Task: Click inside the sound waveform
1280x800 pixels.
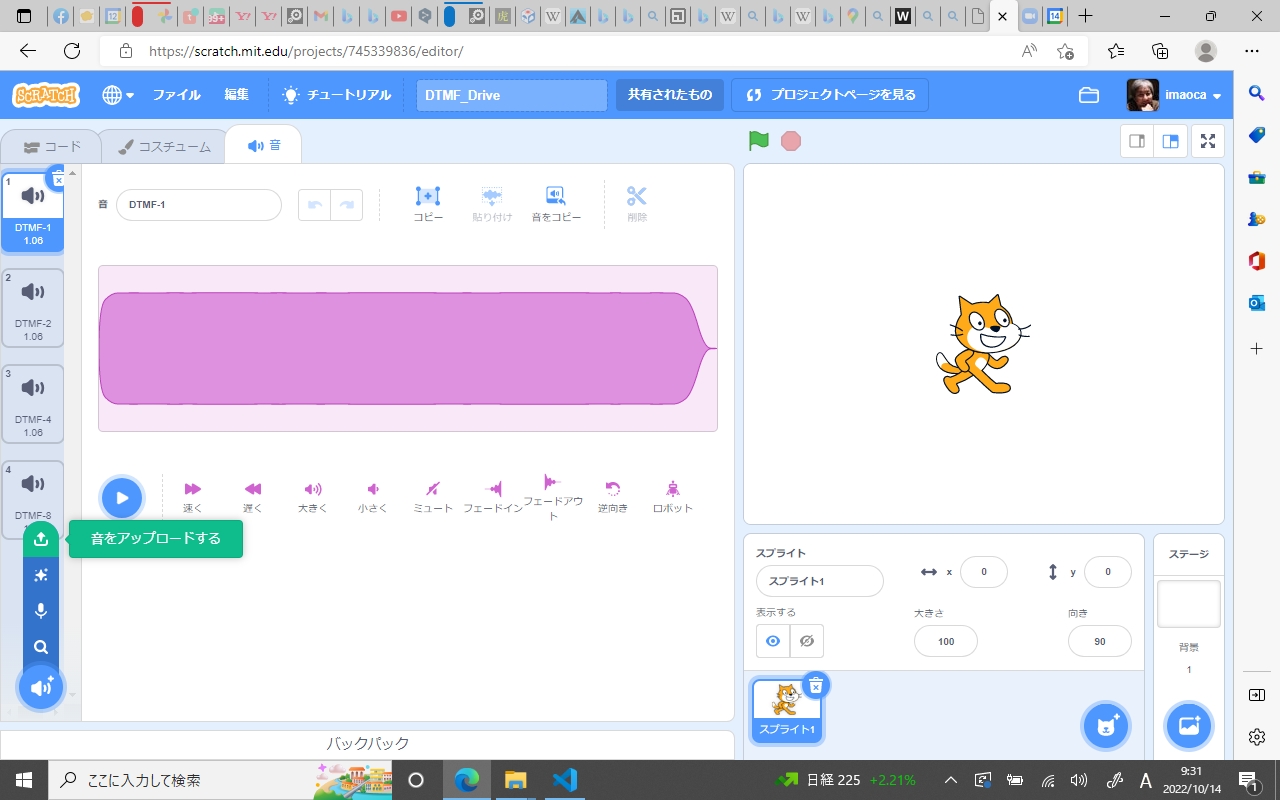Action: [x=408, y=348]
